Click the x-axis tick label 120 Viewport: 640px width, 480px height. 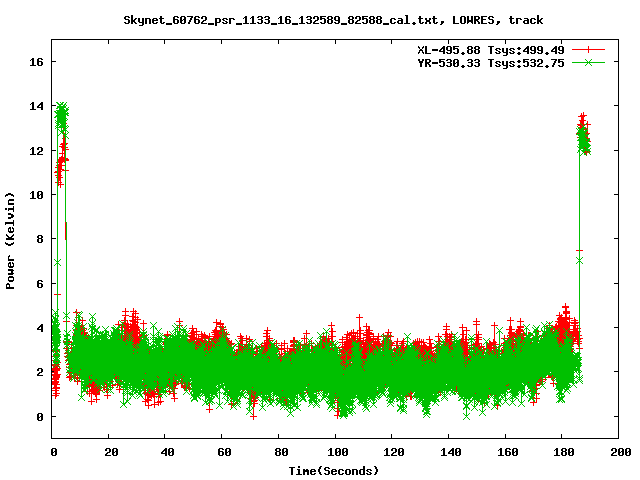pos(394,452)
